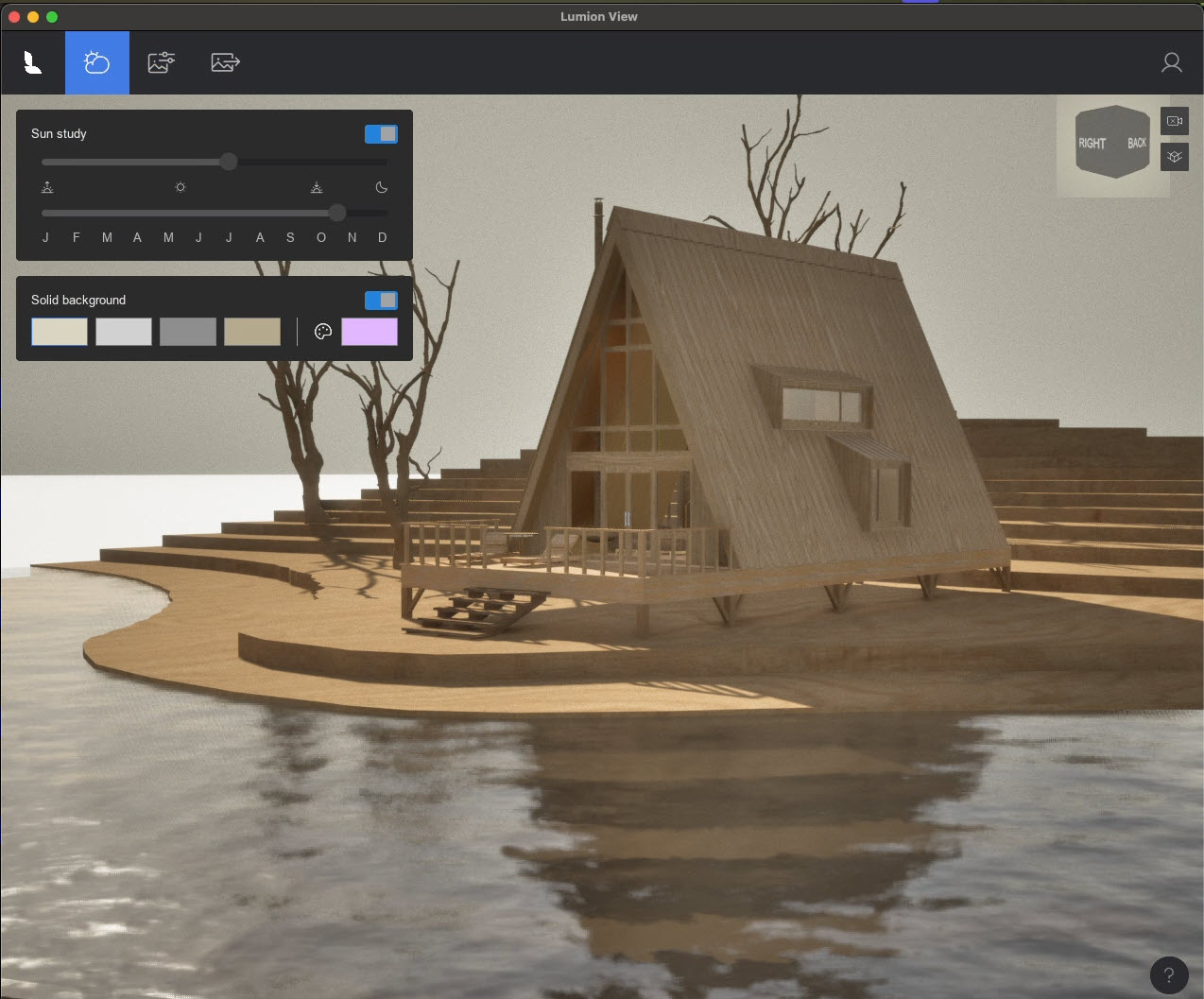Open the user account panel
1204x999 pixels.
tap(1172, 62)
